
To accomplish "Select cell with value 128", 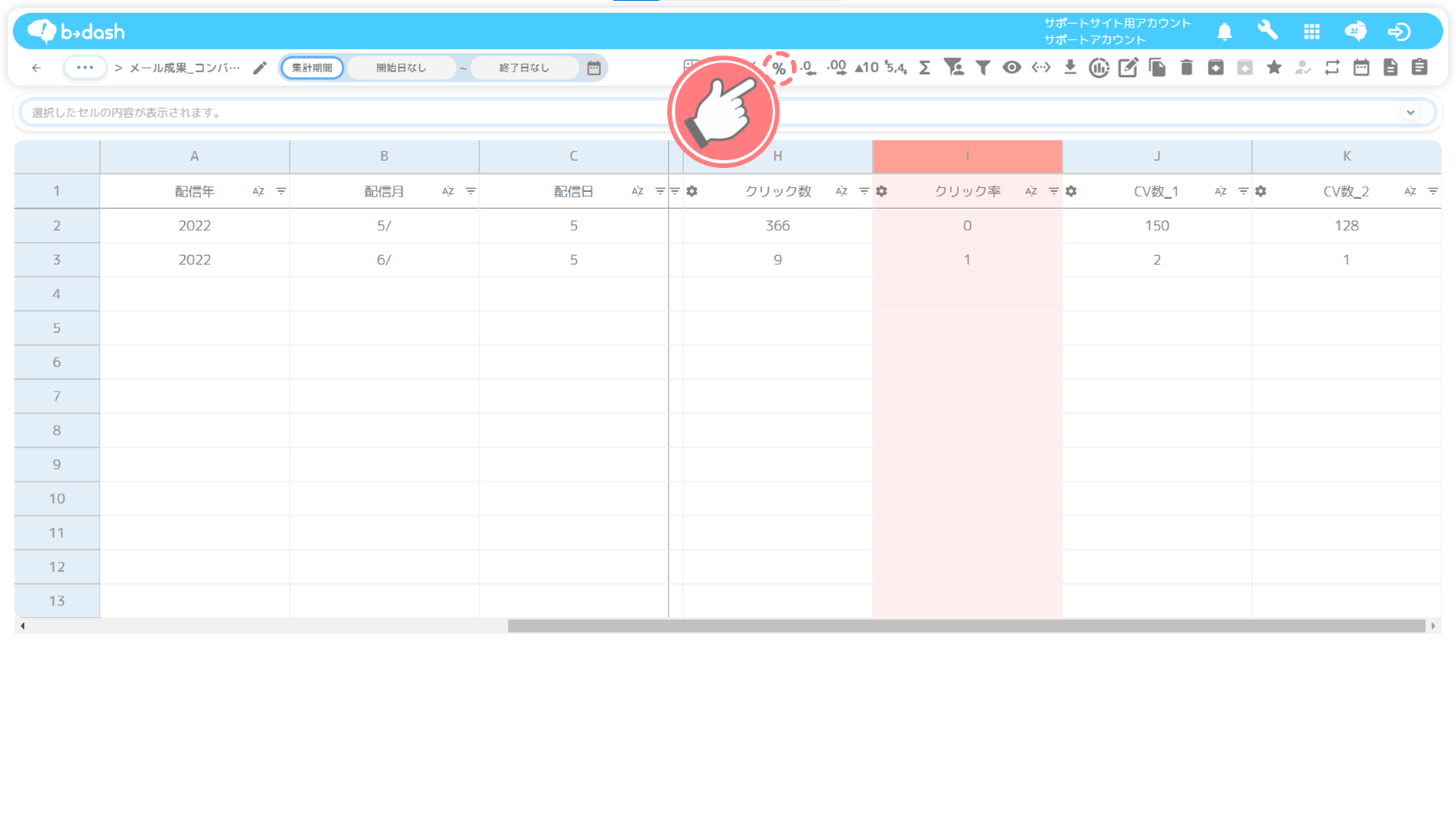I will point(1347,226).
